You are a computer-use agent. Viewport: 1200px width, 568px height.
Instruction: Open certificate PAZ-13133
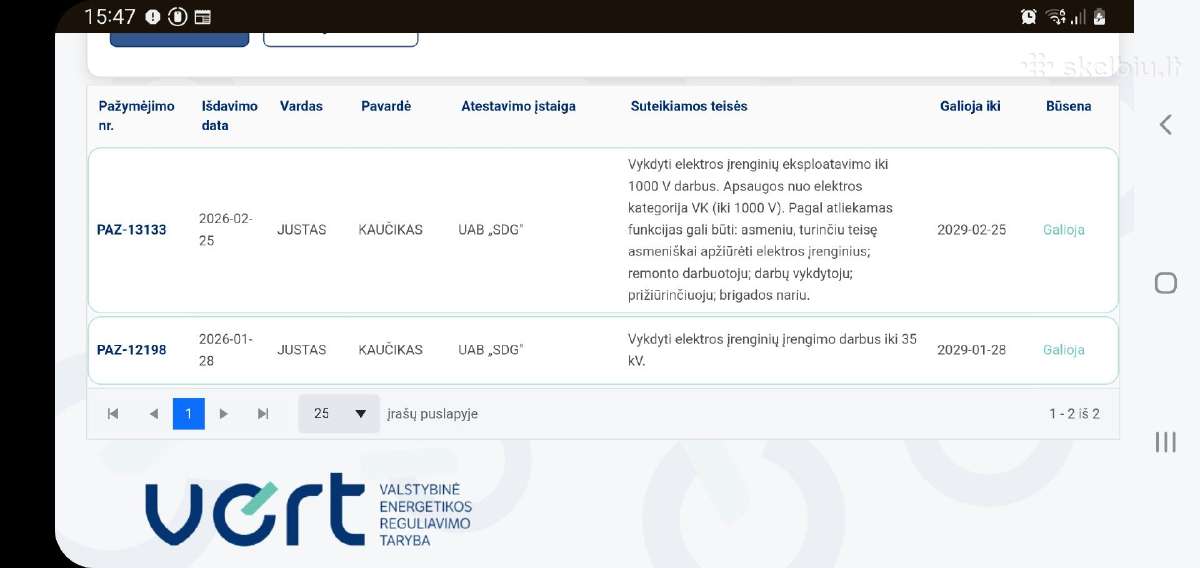132,230
